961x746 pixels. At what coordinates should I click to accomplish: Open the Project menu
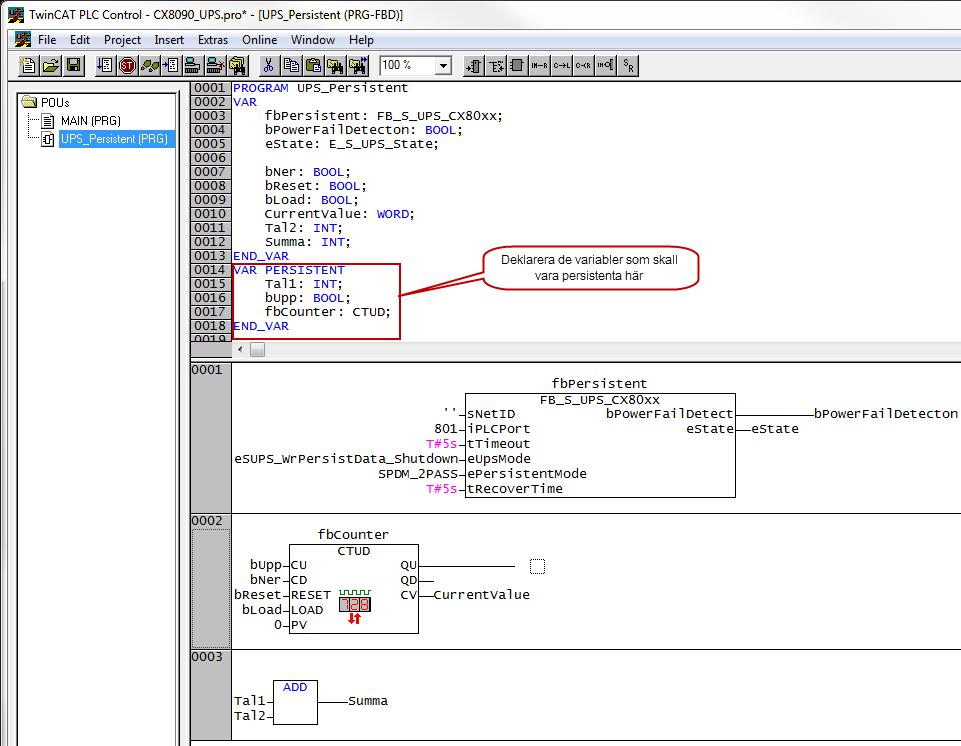click(122, 40)
